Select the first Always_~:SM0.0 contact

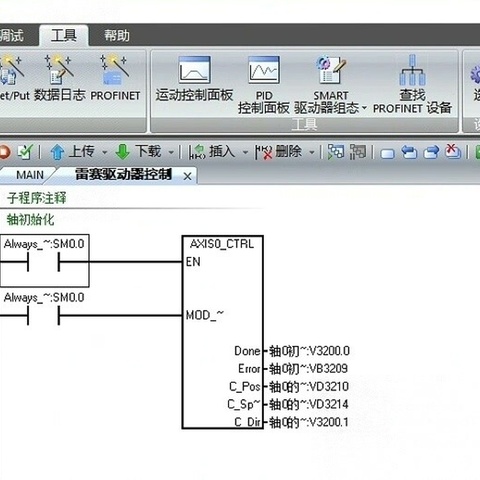[x=44, y=261]
